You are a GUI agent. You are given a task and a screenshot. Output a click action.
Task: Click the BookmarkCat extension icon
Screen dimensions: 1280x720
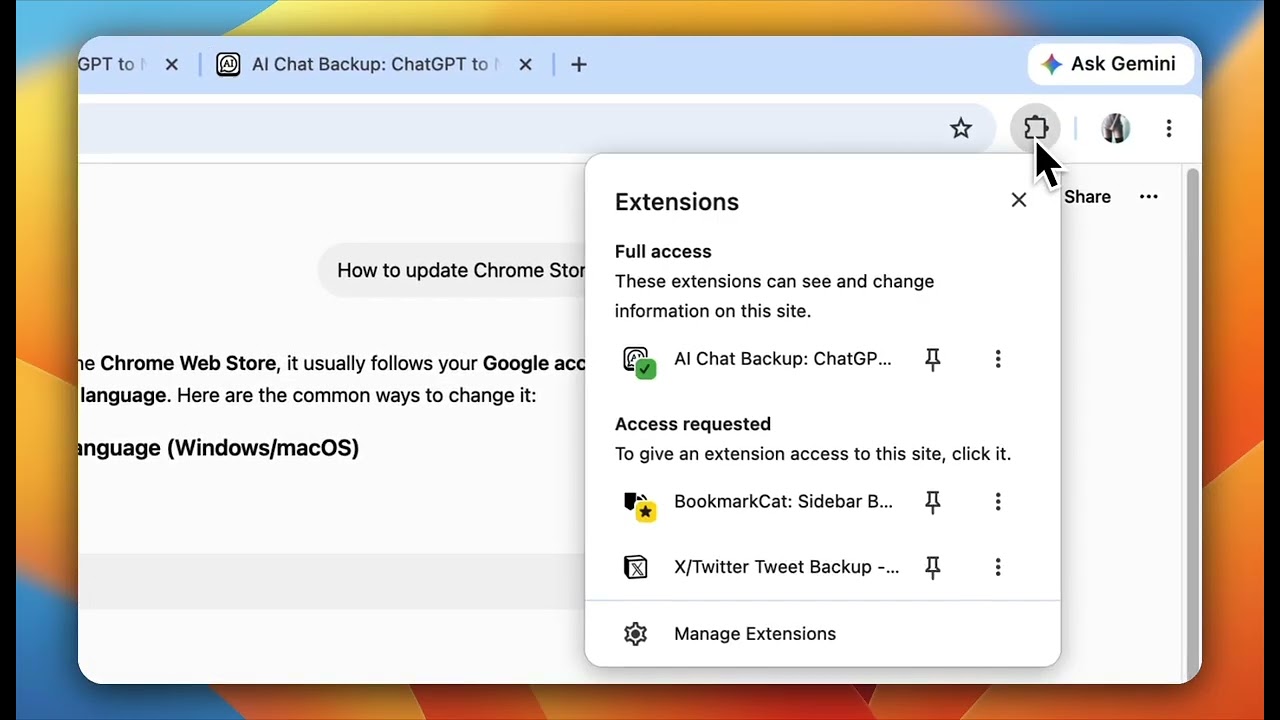coord(638,505)
